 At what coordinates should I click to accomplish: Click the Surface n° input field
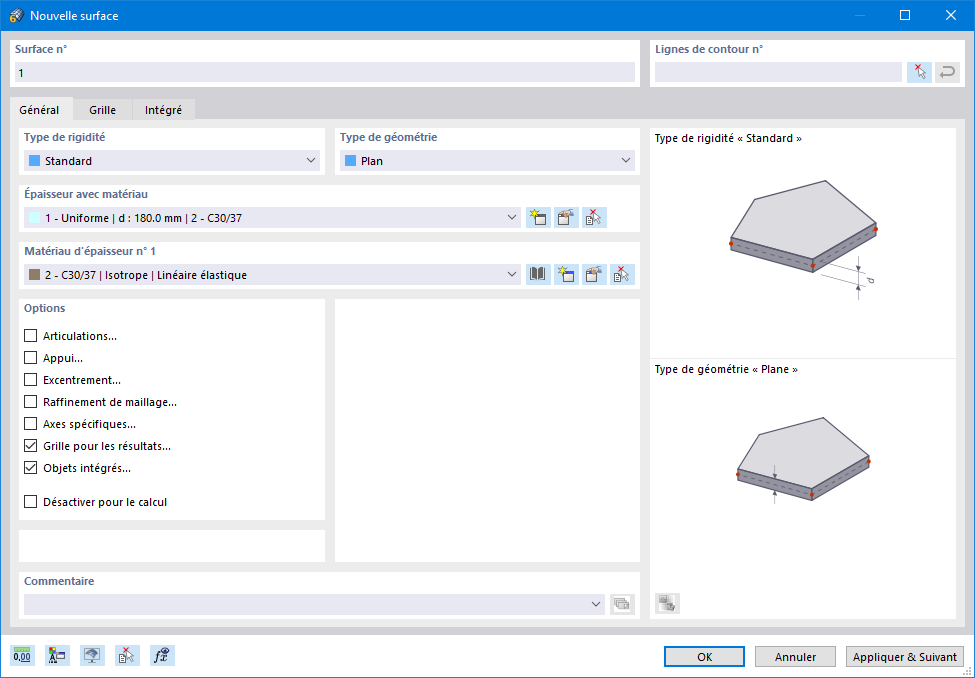click(325, 72)
